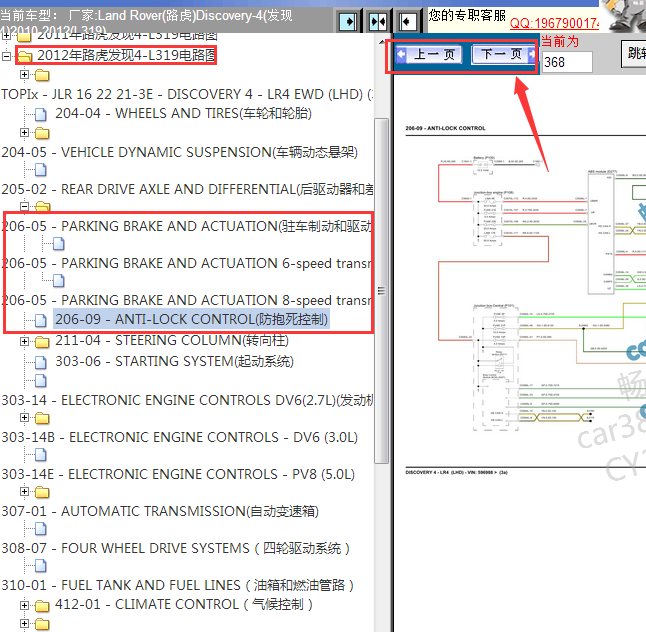Expand the 211-04 STEERING COLUMN folder
646x632 pixels.
click(x=24, y=342)
